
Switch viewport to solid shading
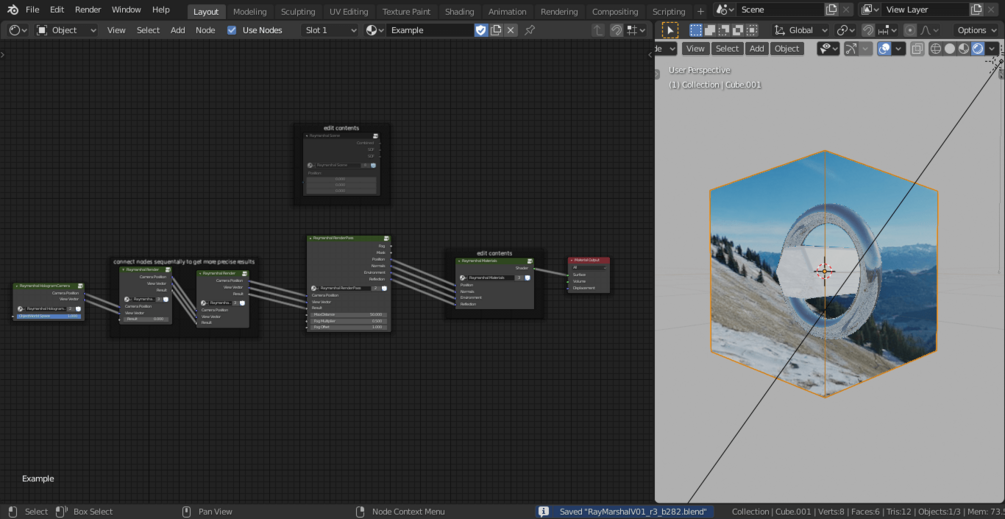coord(950,49)
